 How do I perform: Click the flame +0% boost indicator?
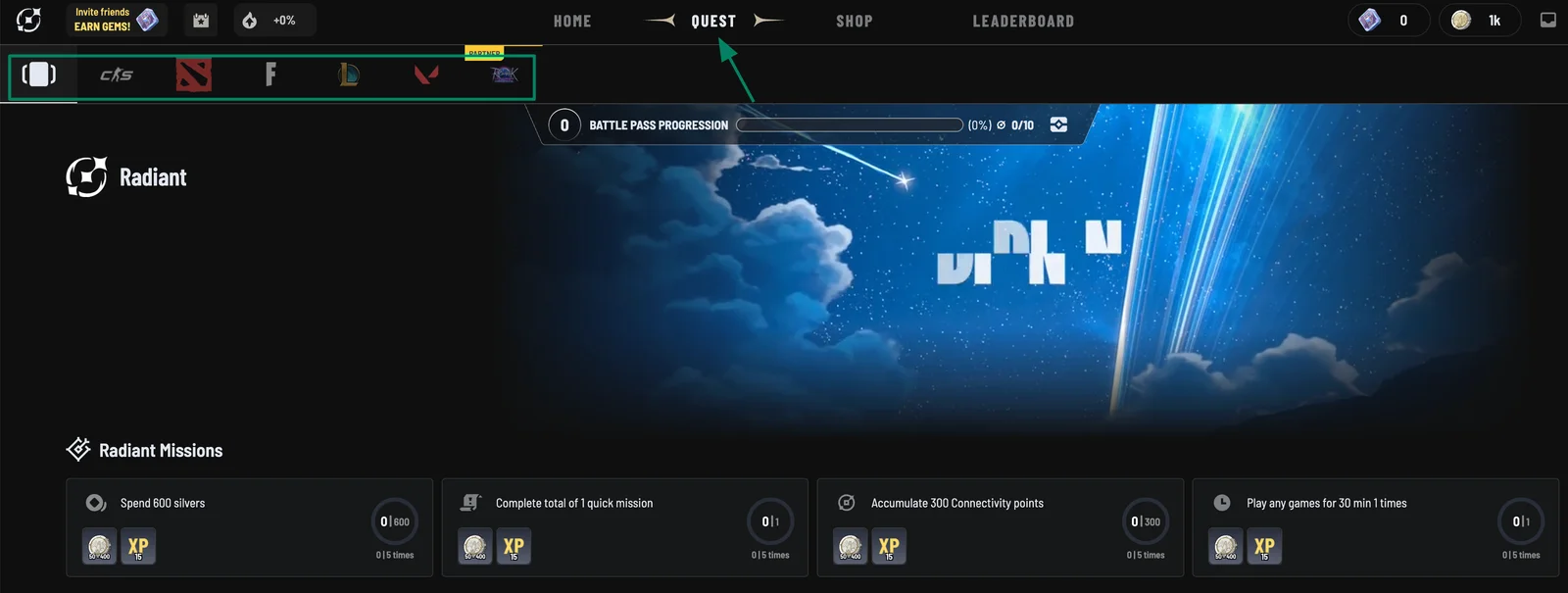tap(274, 21)
